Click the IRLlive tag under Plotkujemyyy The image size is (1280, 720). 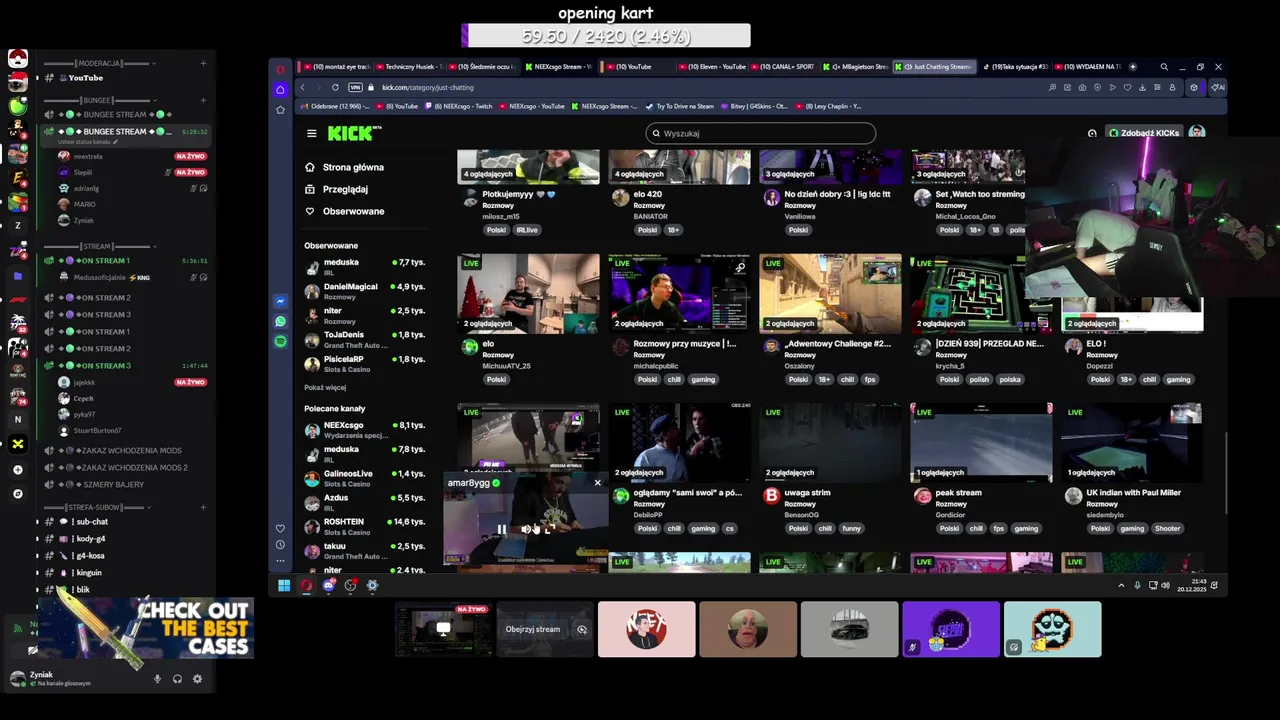coord(526,230)
